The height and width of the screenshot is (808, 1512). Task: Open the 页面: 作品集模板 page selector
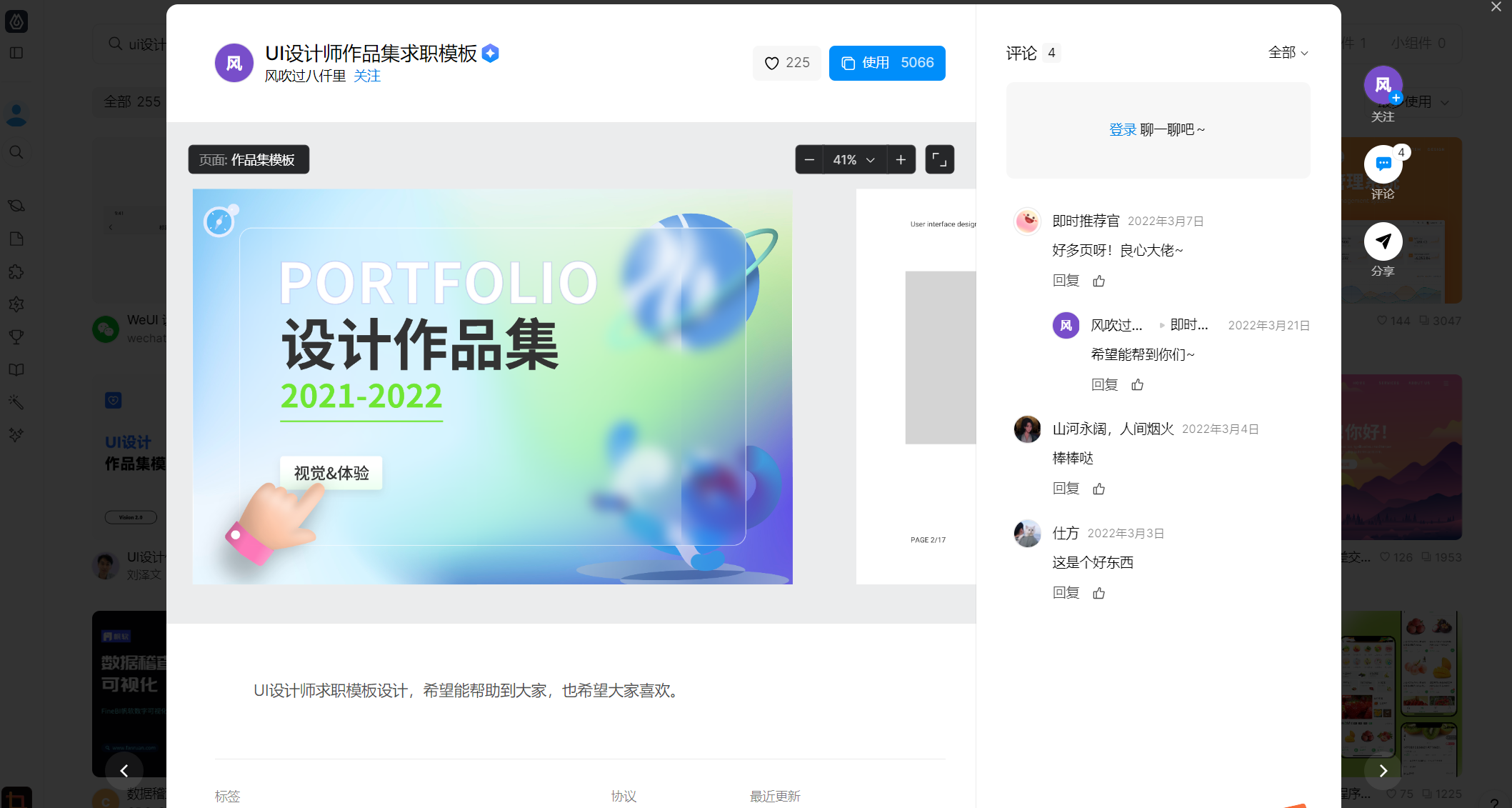(x=248, y=160)
